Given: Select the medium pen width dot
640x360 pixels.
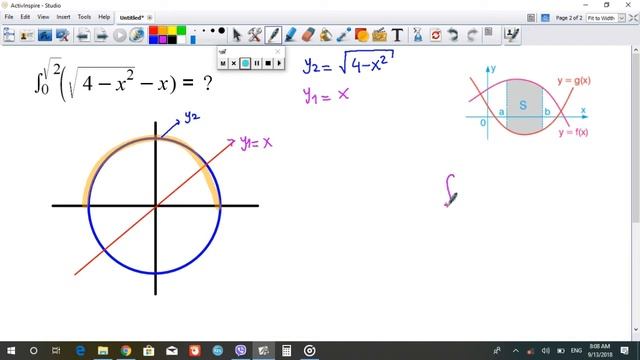Looking at the screenshot, I should coord(212,31).
